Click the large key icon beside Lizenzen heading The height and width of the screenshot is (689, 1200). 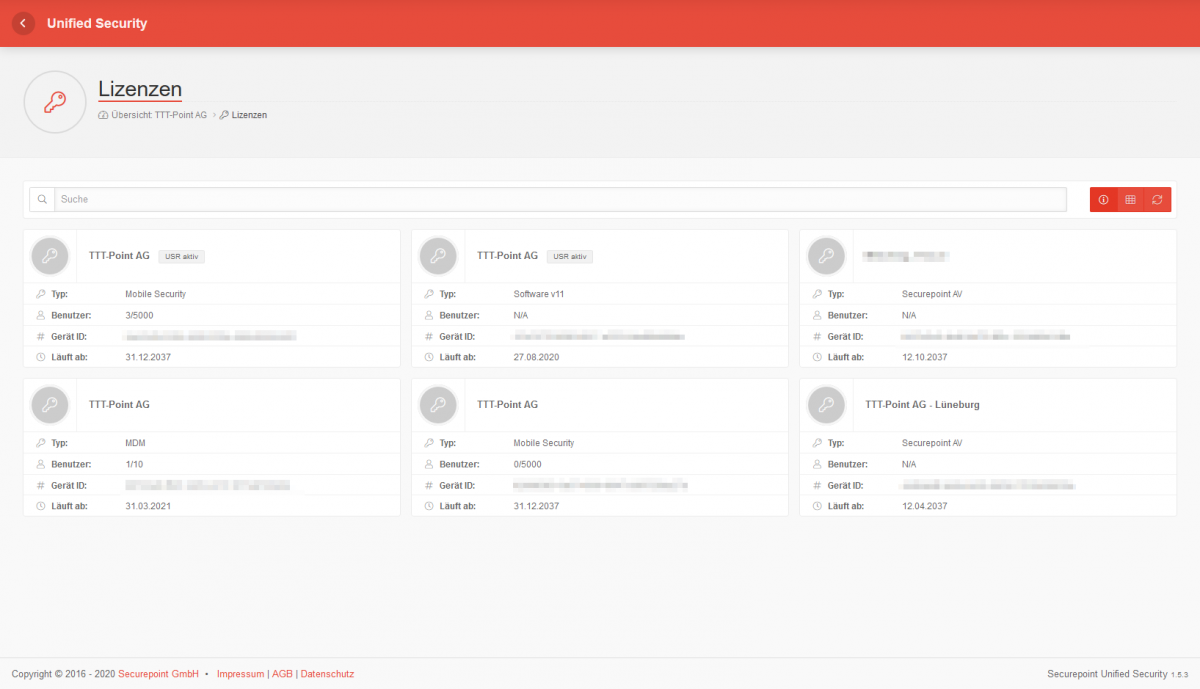(55, 101)
